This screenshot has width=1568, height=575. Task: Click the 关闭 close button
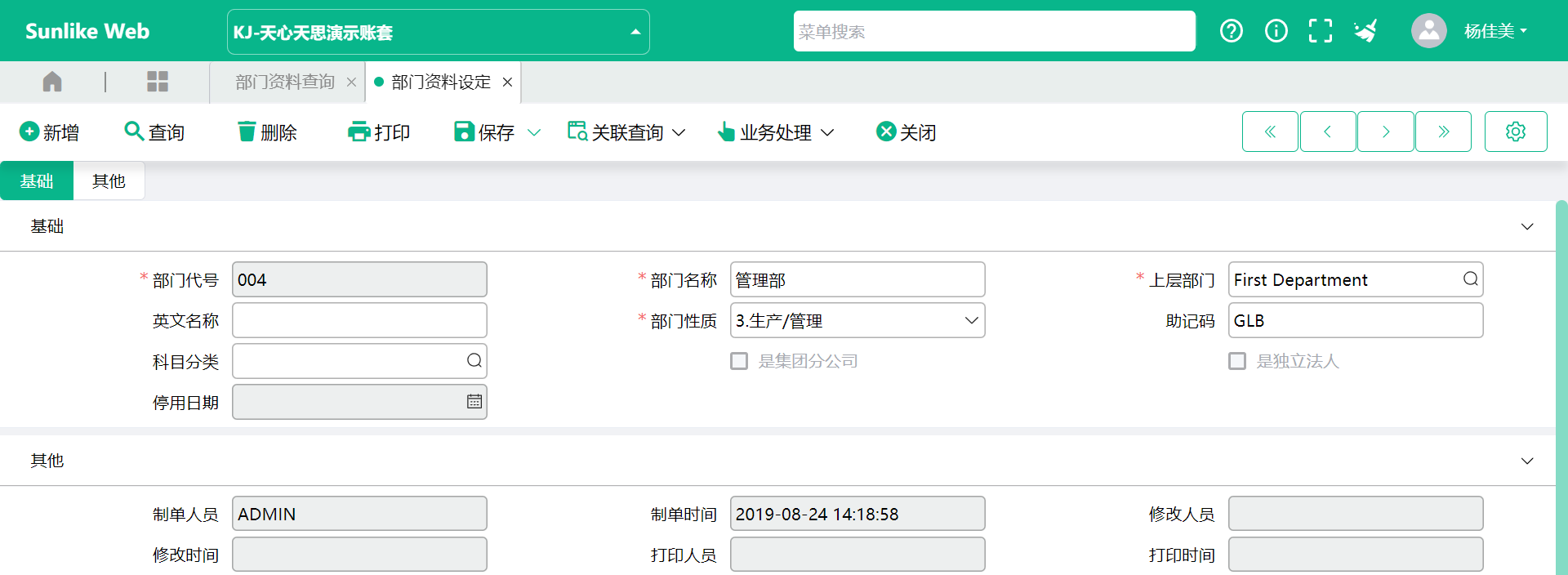(x=906, y=132)
